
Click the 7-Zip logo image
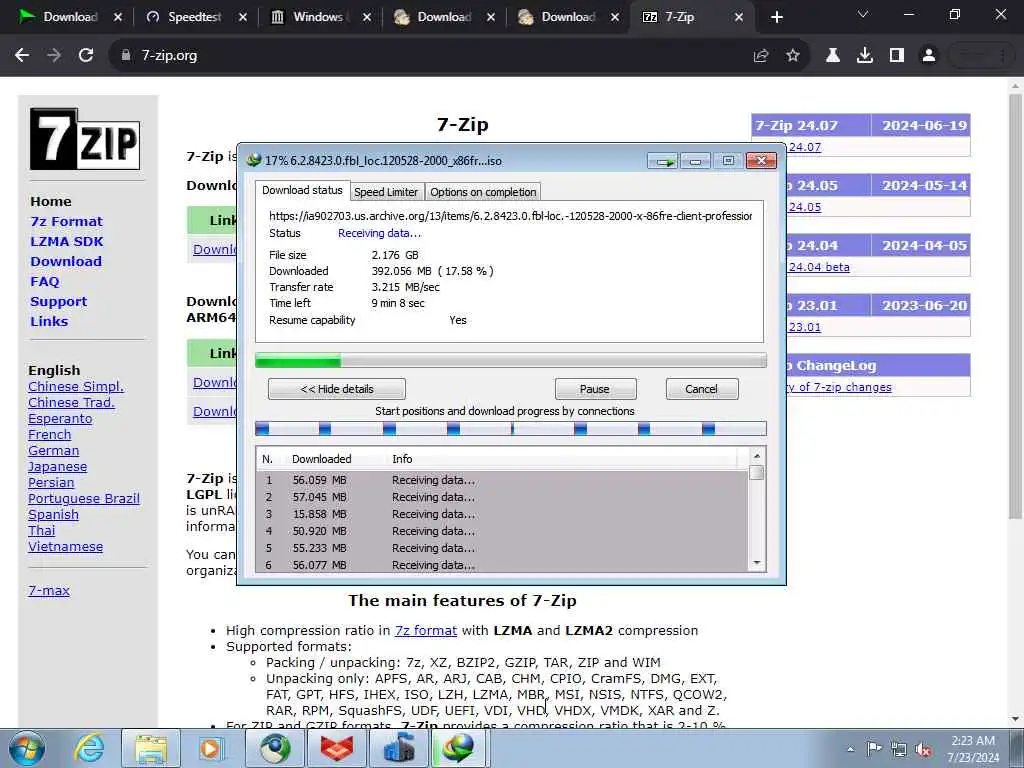point(85,139)
